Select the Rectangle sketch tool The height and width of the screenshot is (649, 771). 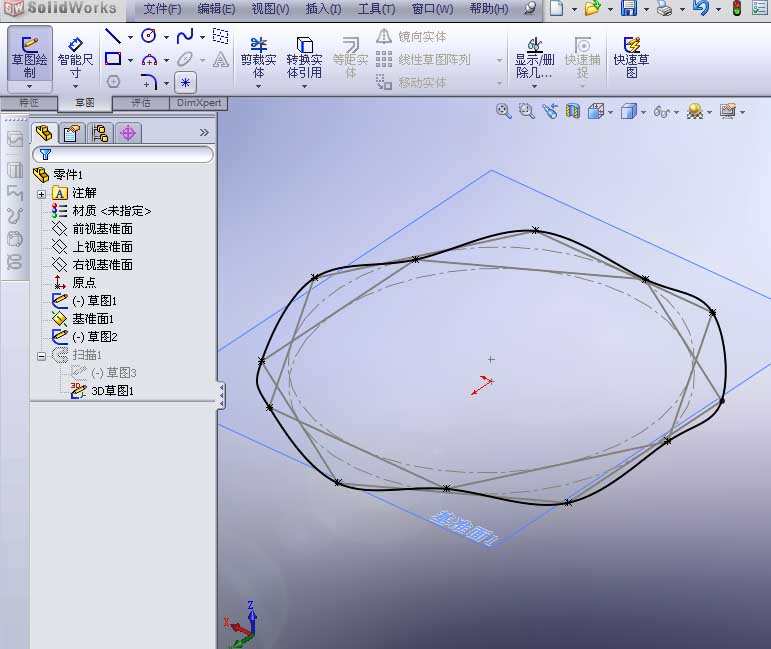(113, 59)
